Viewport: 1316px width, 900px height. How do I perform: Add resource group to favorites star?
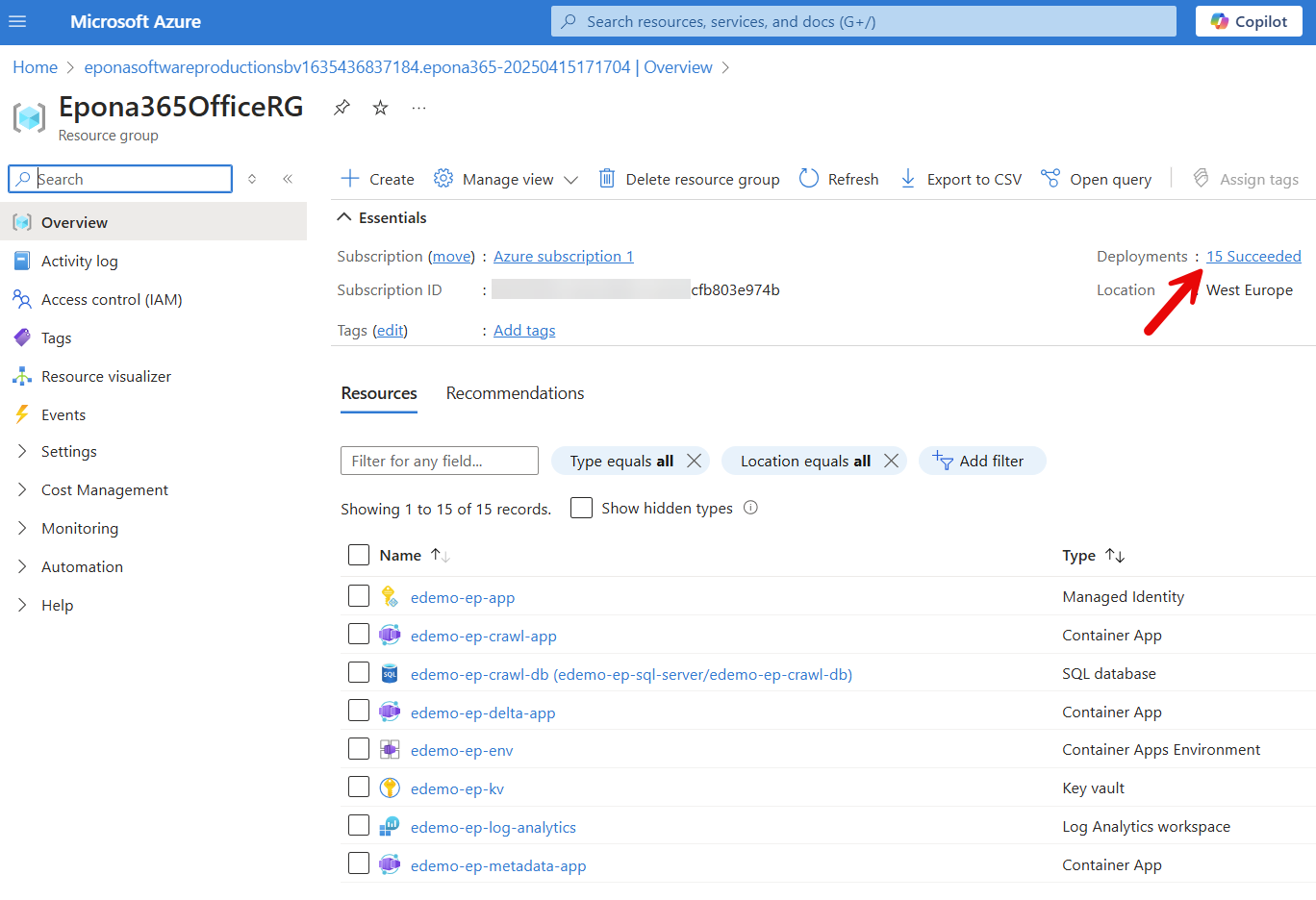coord(381,108)
